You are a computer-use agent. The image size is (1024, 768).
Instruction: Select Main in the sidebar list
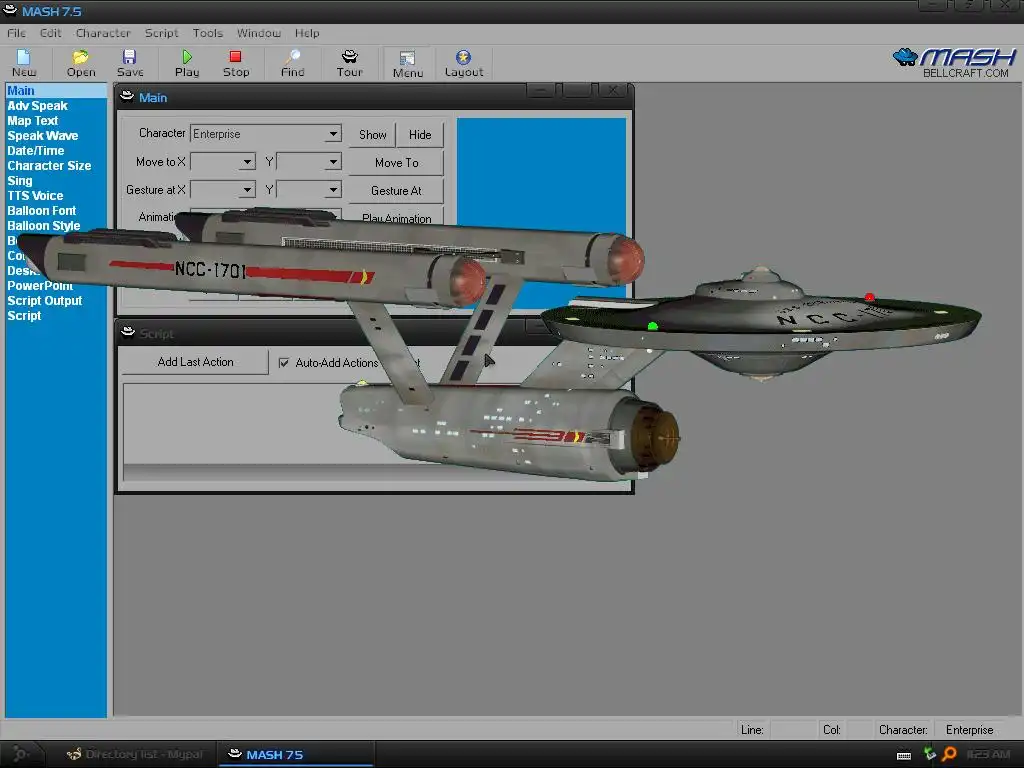point(56,91)
